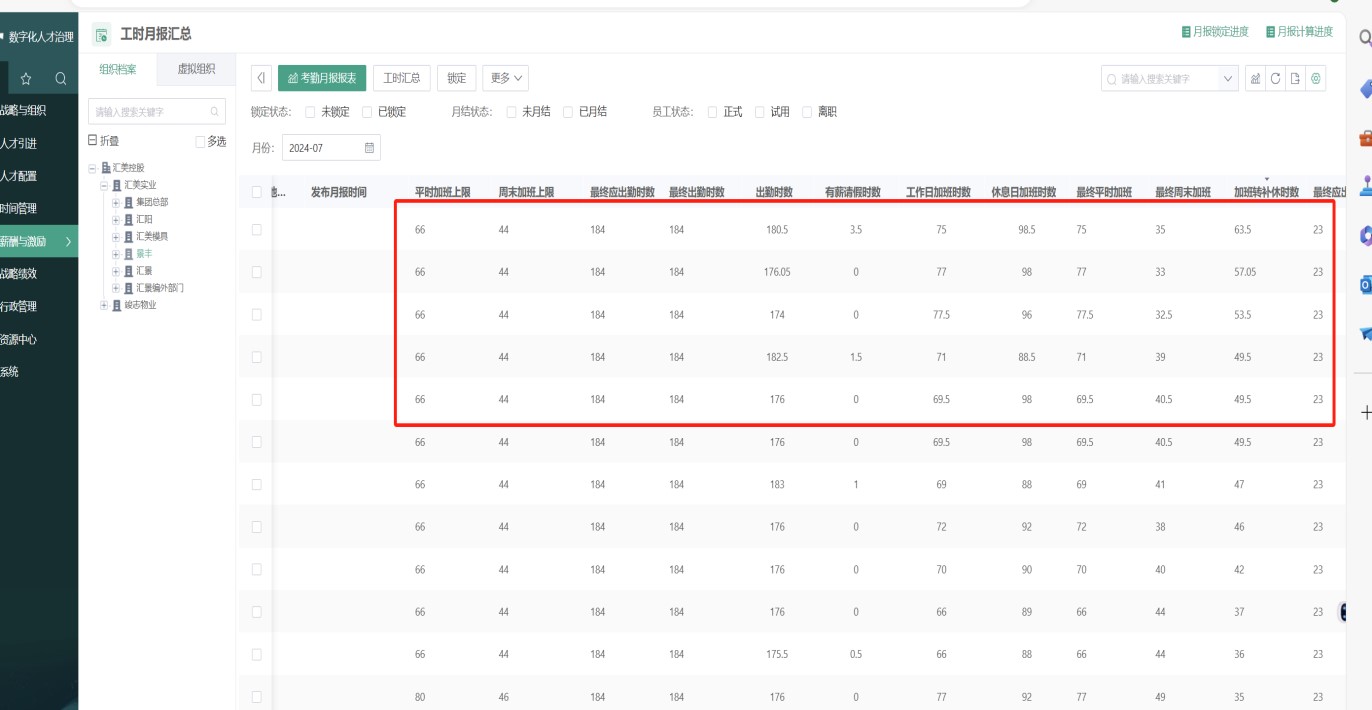
Task: Open the 更多 dropdown menu
Action: pos(505,78)
